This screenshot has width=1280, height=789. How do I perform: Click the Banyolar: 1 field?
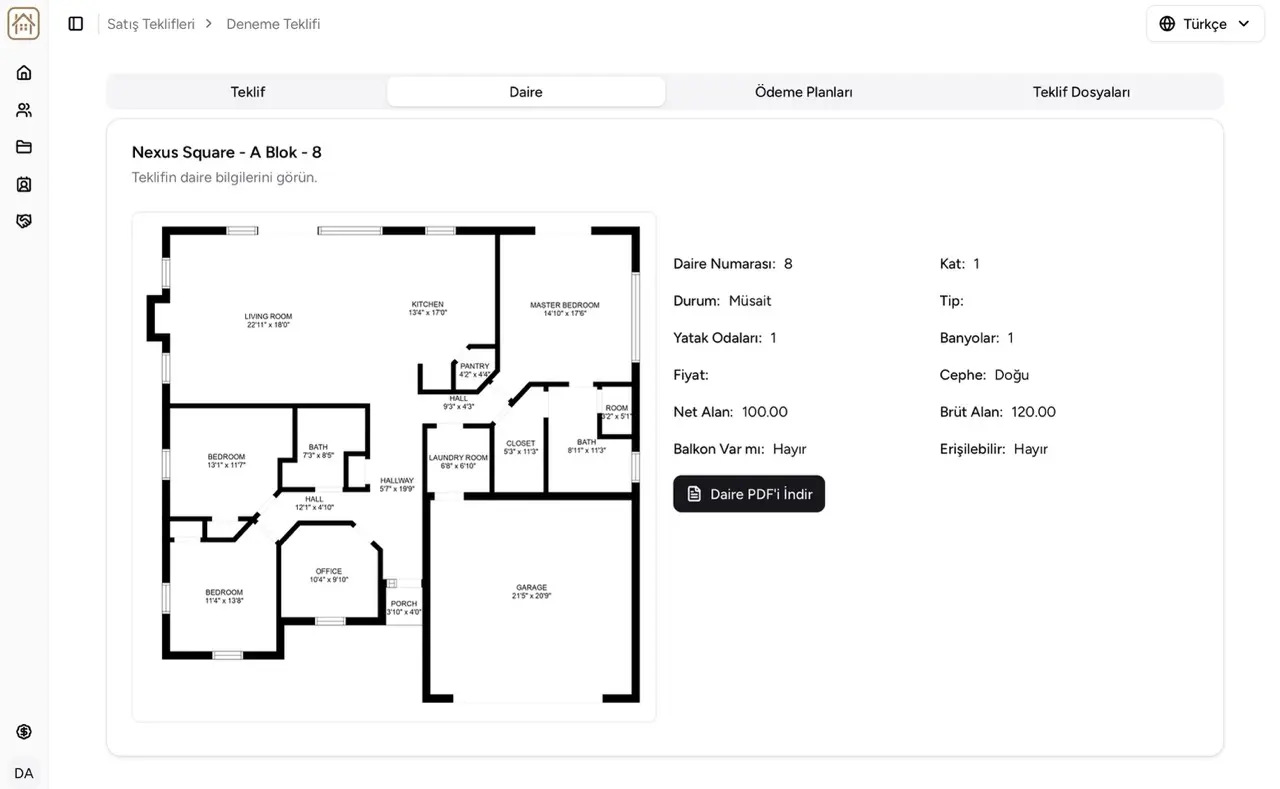coord(977,338)
